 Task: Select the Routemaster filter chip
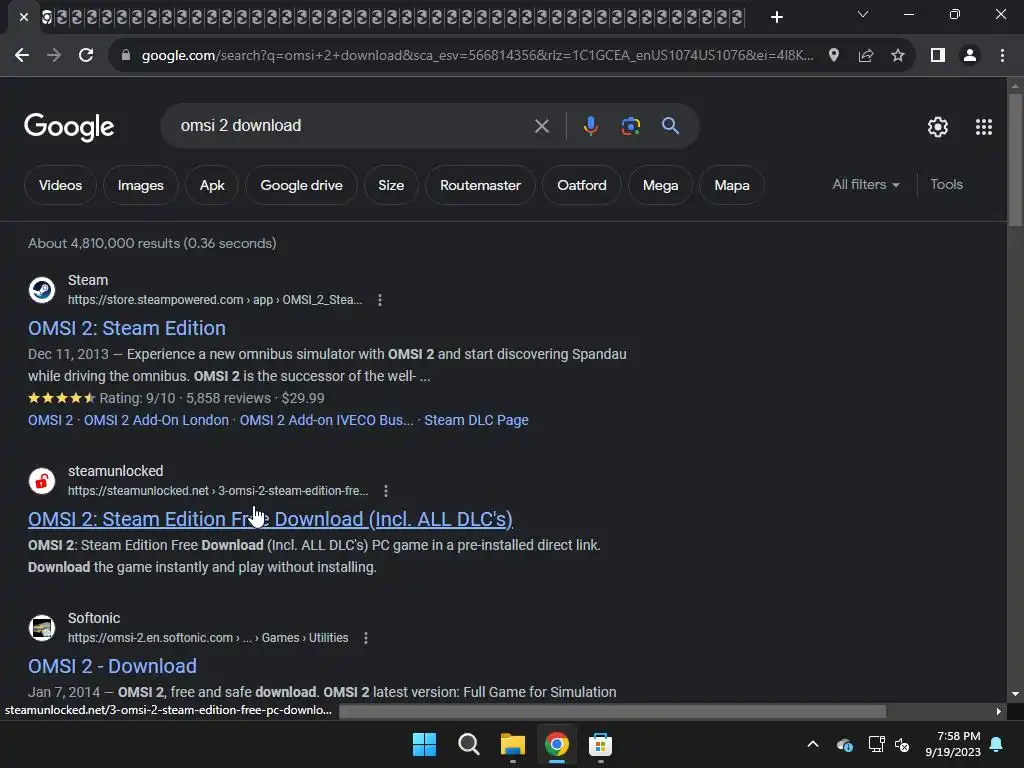(480, 185)
